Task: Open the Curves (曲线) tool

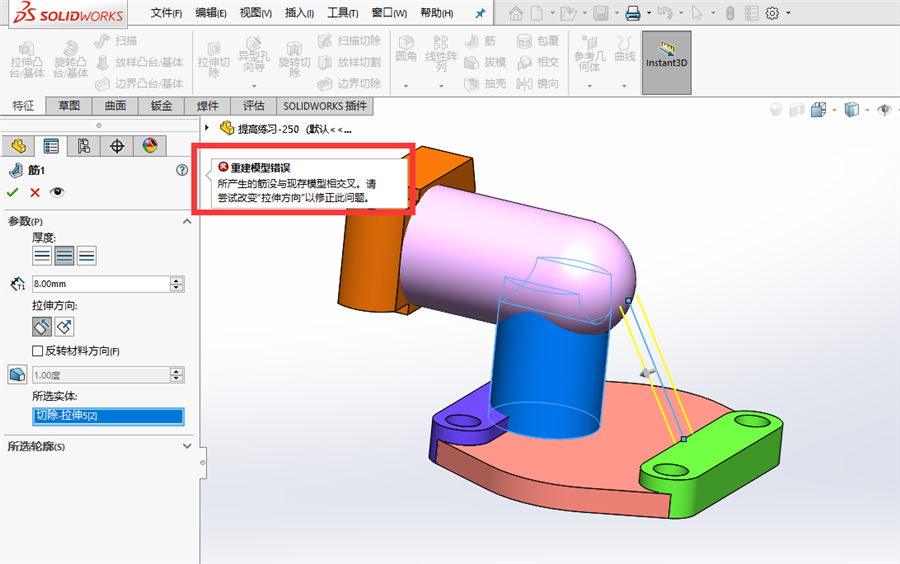Action: [x=624, y=49]
